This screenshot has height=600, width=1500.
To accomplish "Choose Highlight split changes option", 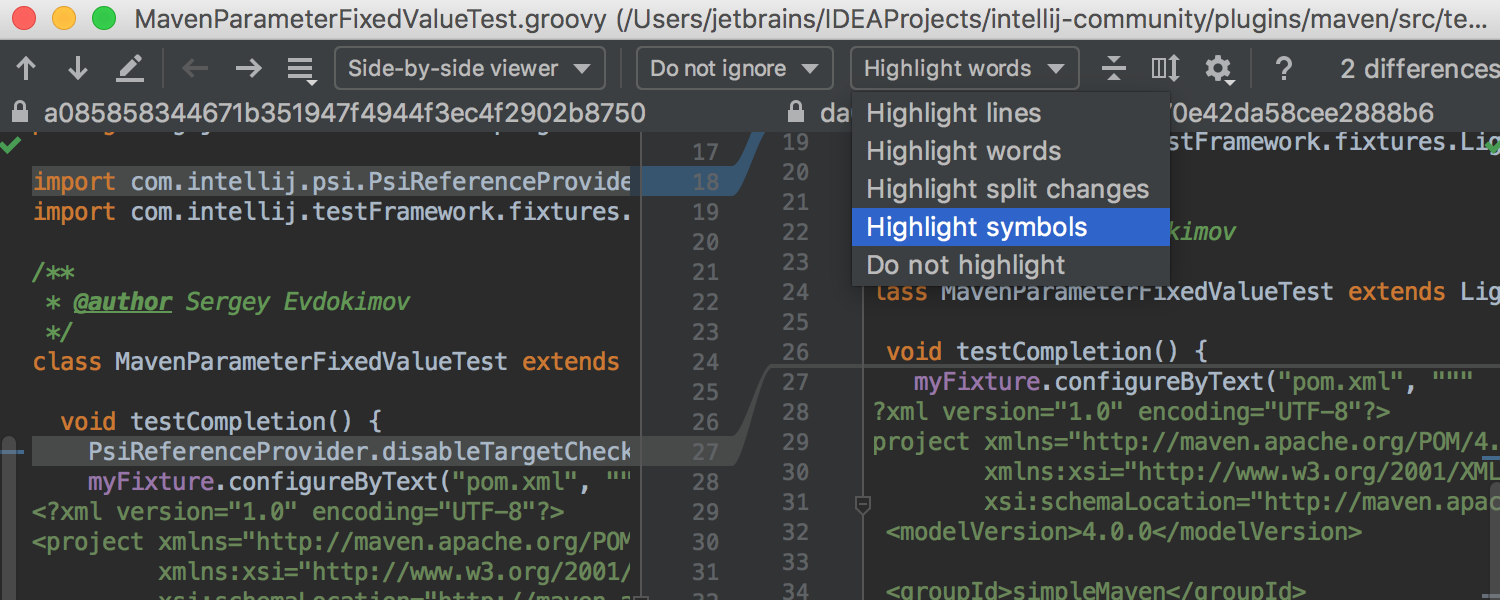I will [1011, 189].
